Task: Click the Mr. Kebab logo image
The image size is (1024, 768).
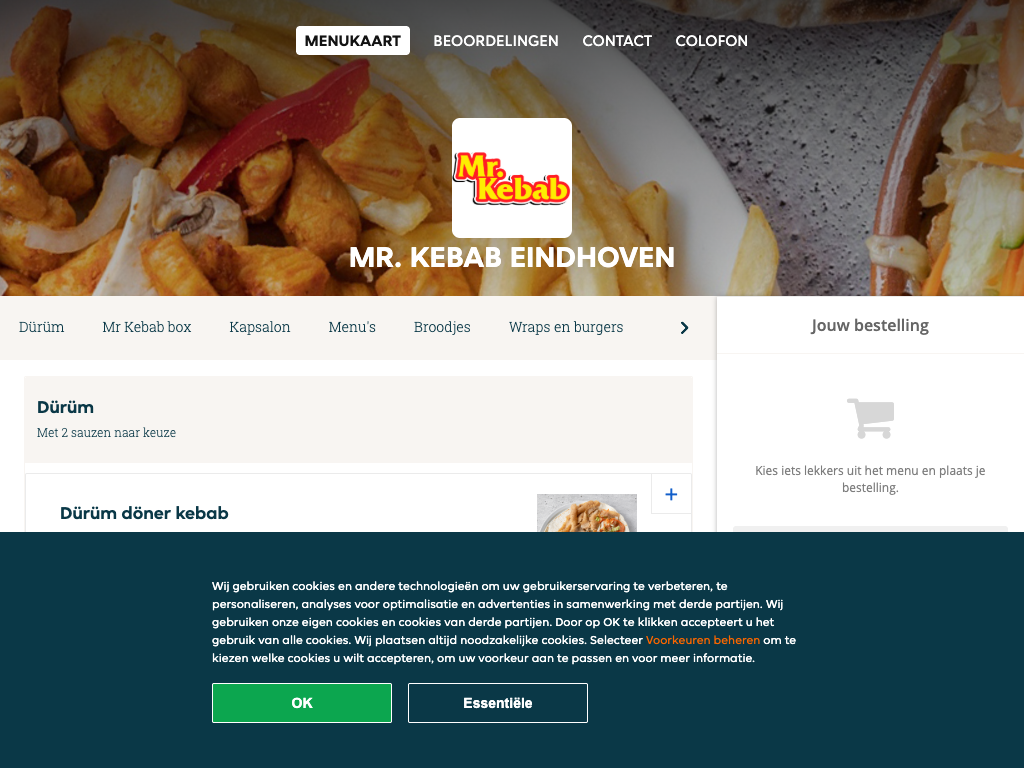Action: pyautogui.click(x=512, y=178)
